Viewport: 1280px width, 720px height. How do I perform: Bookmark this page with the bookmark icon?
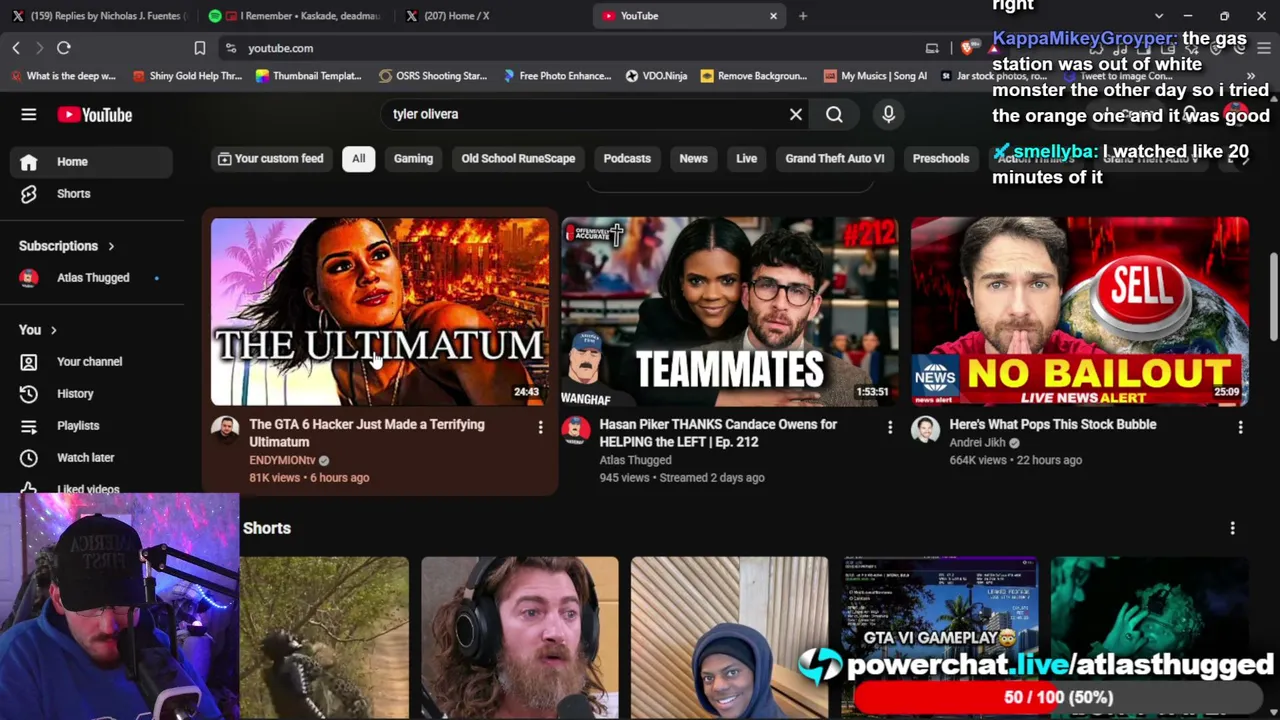200,48
